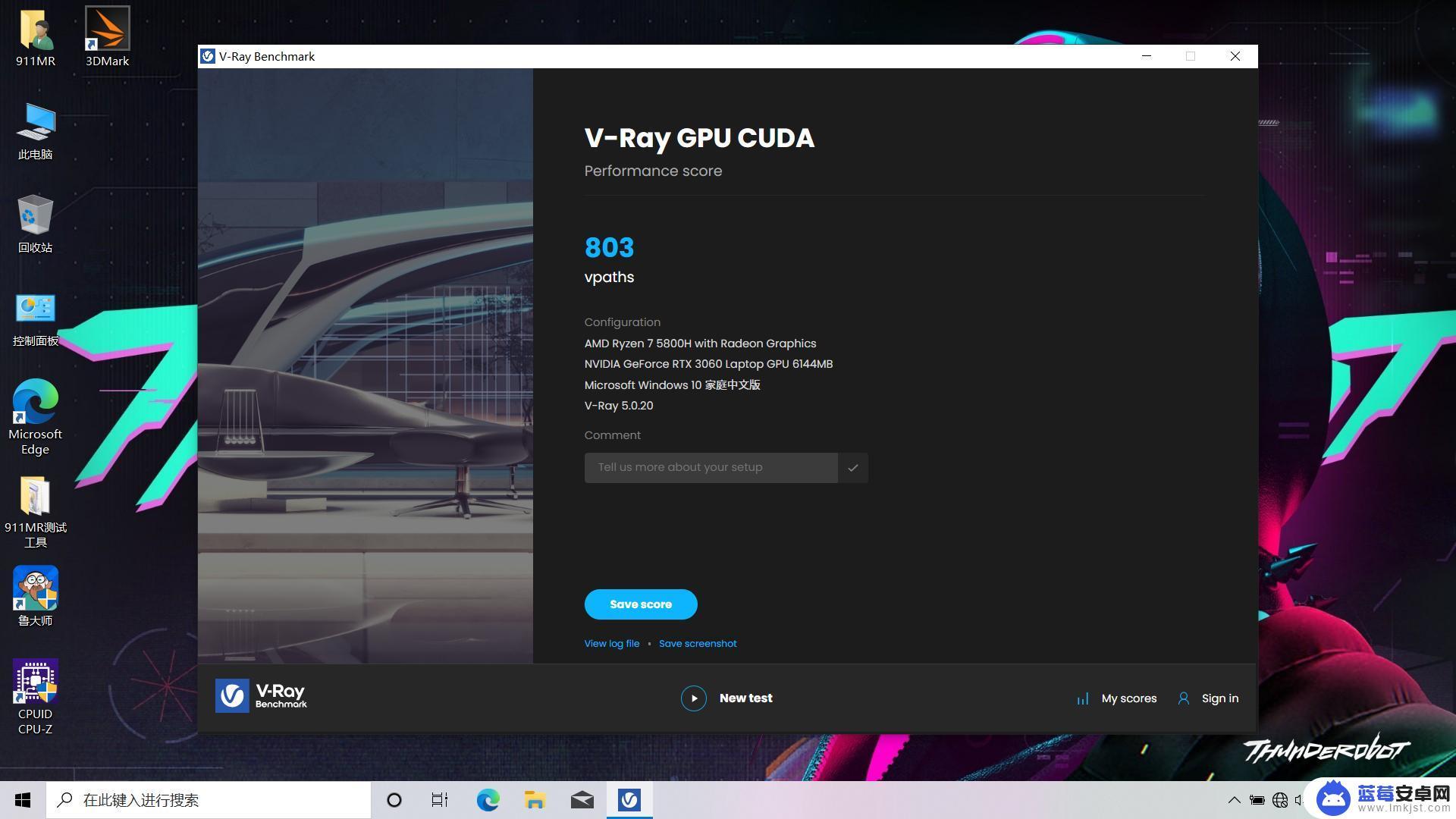Click the Sign in link
1456x819 pixels.
point(1220,698)
